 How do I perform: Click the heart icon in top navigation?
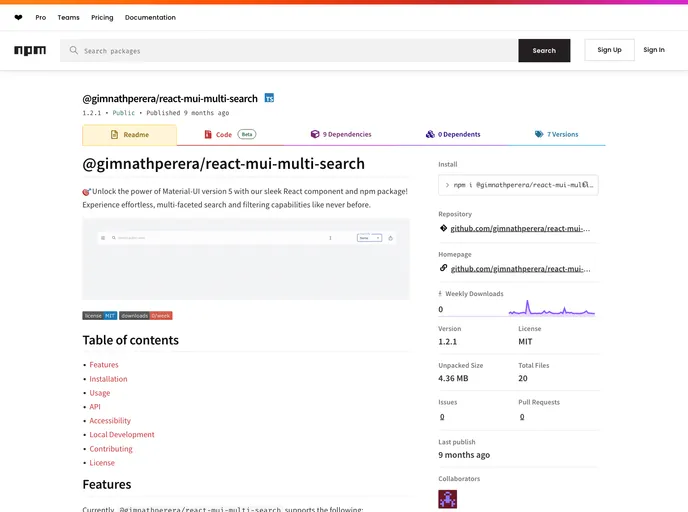(18, 18)
